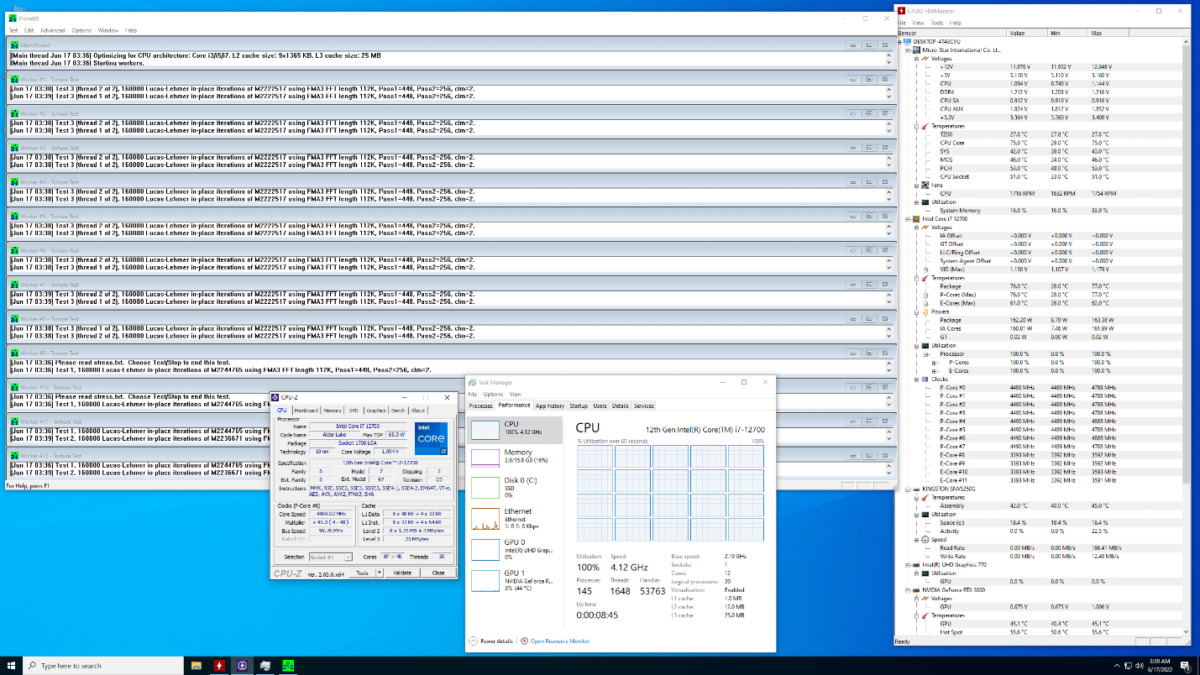Click the Windows Start button
1200x675 pixels.
(x=11, y=665)
